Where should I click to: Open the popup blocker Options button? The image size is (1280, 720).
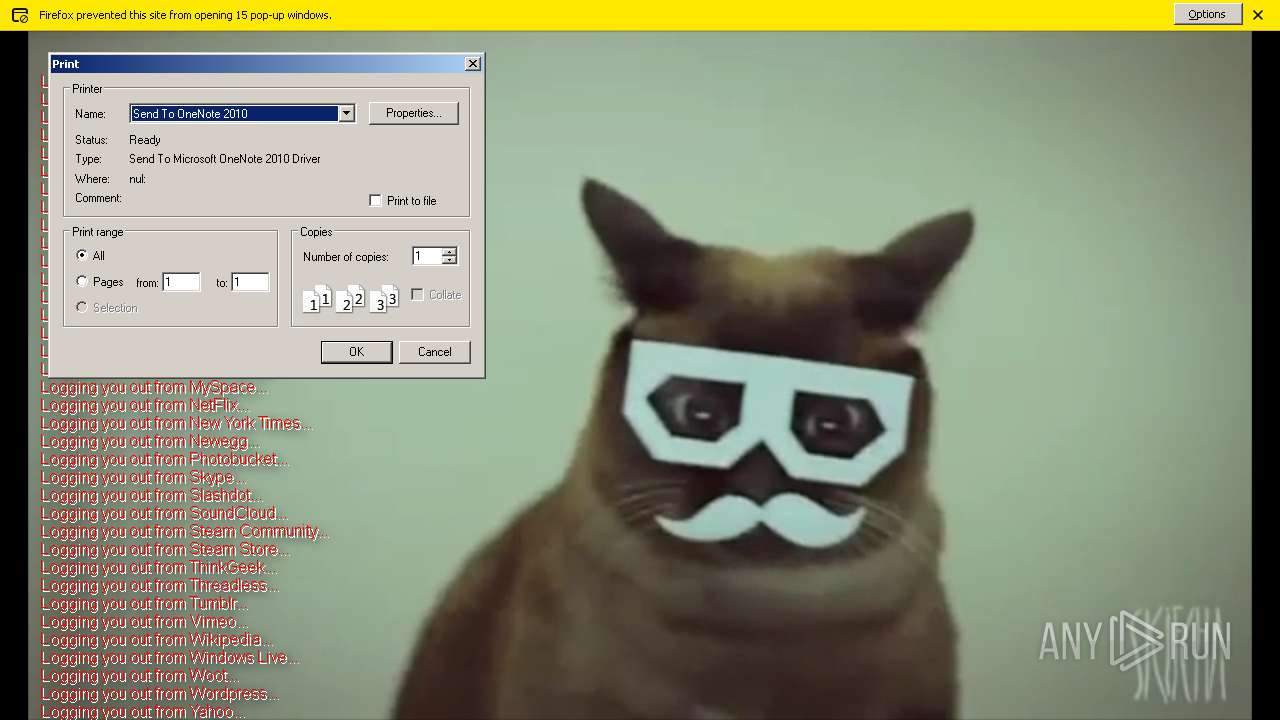pyautogui.click(x=1207, y=14)
